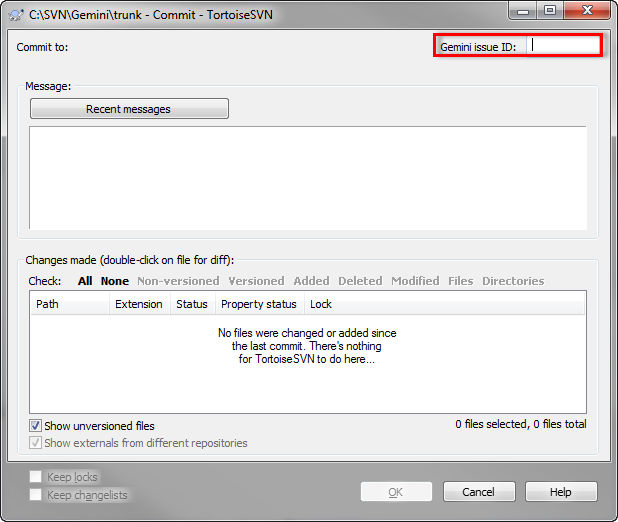Sort by Property status column header

[x=260, y=304]
